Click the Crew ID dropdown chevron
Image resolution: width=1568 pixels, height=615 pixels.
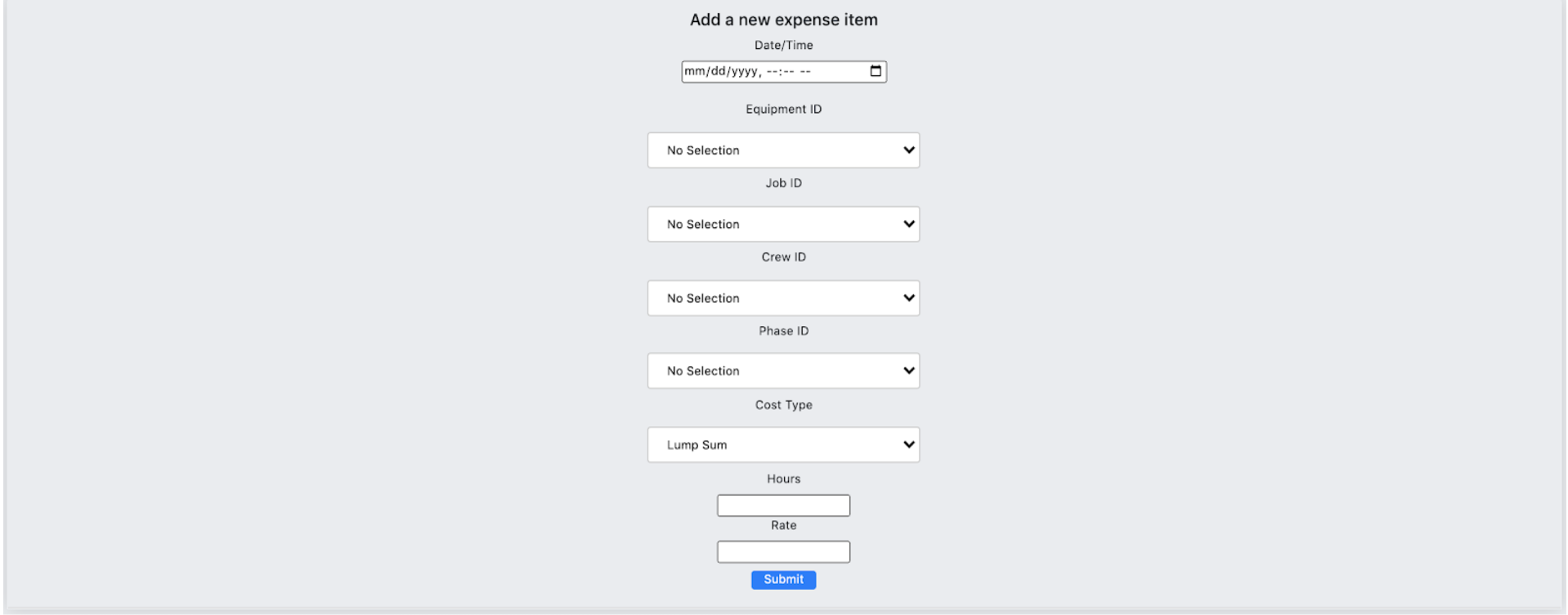907,297
